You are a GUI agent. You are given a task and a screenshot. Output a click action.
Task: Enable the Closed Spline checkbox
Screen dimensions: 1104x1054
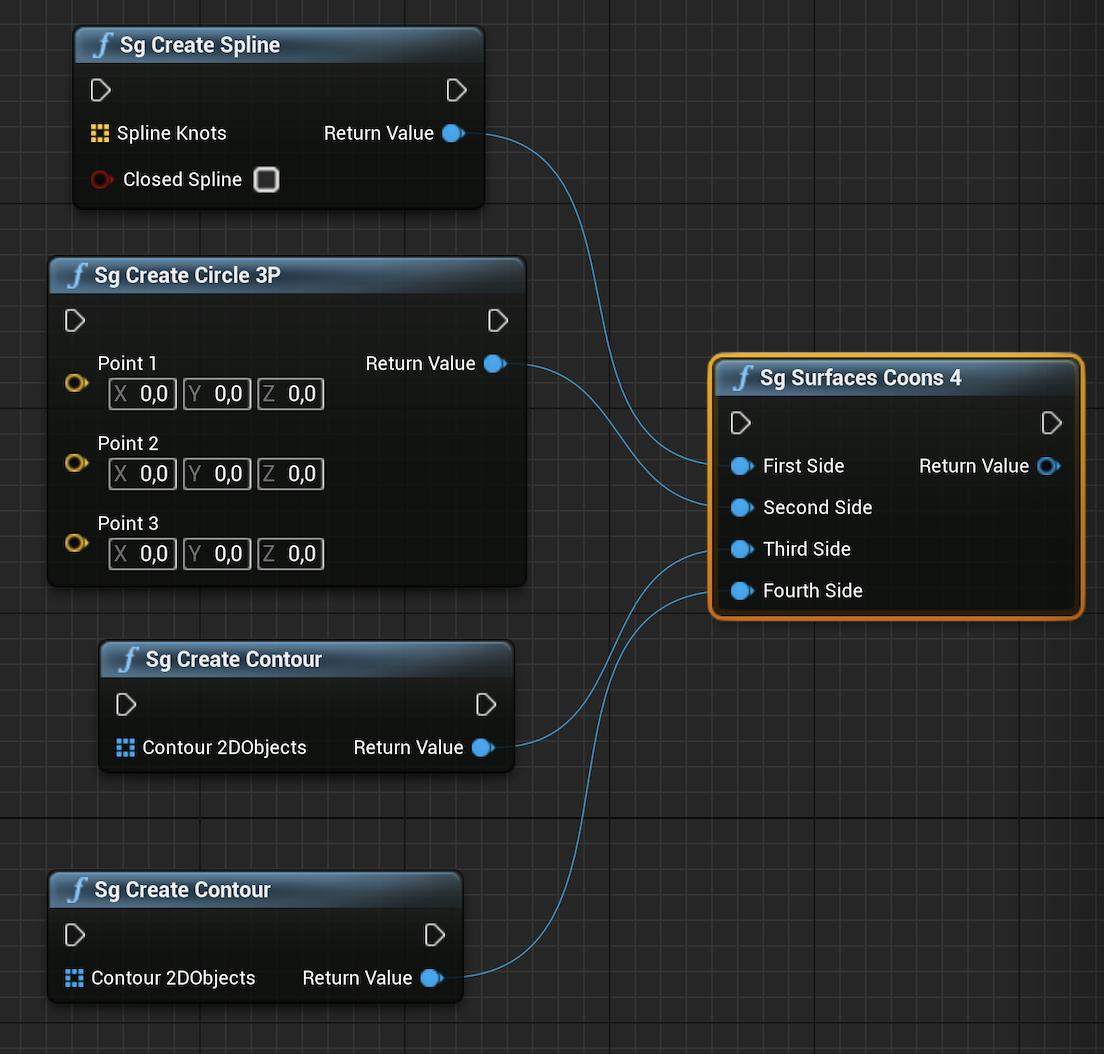click(266, 180)
